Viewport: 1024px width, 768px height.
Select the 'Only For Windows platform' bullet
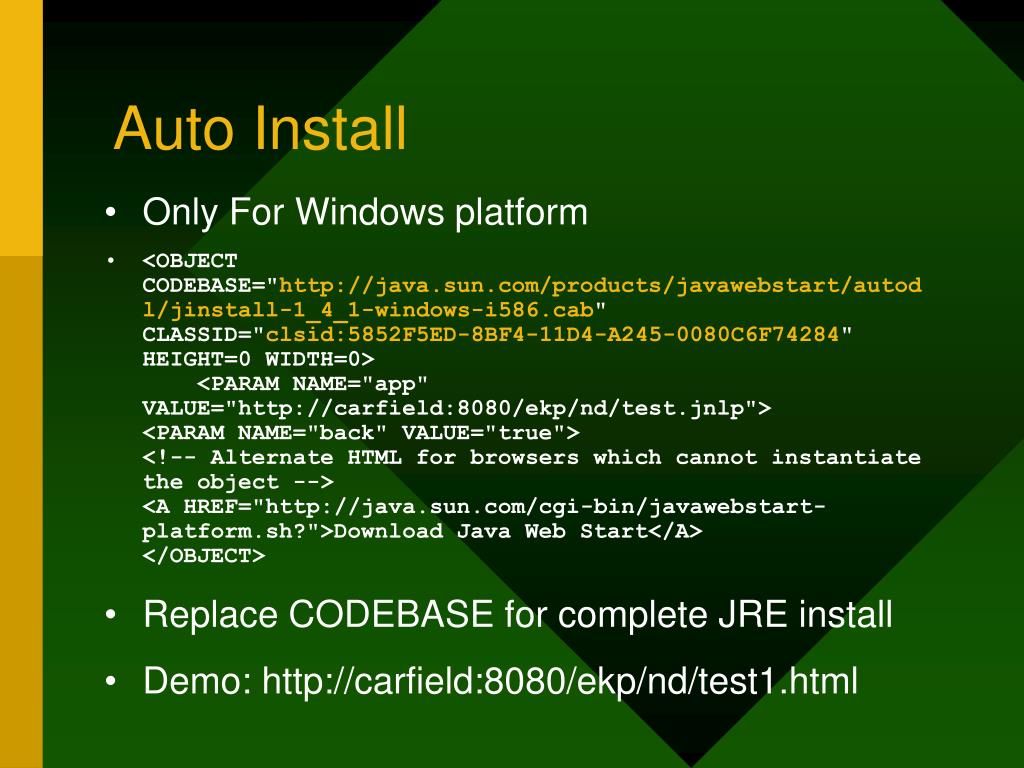tap(365, 212)
